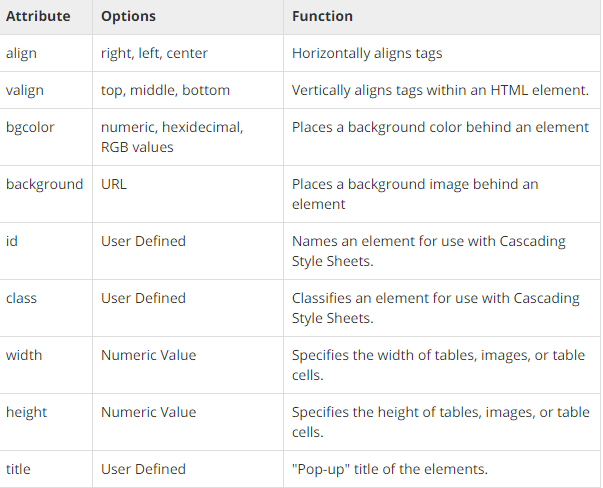Click the height attribute name
The width and height of the screenshot is (603, 488).
point(26,412)
